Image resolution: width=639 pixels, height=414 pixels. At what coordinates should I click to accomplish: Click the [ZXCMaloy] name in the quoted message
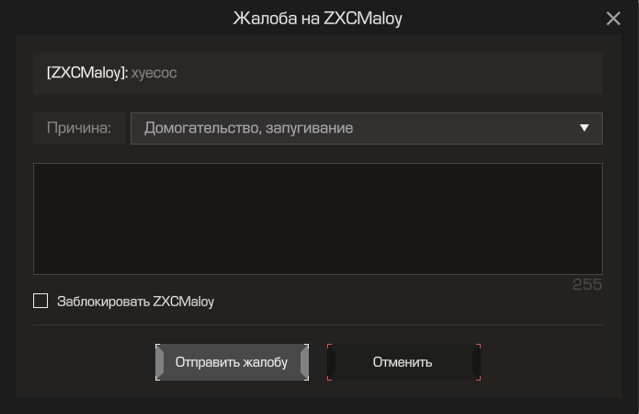pos(87,73)
